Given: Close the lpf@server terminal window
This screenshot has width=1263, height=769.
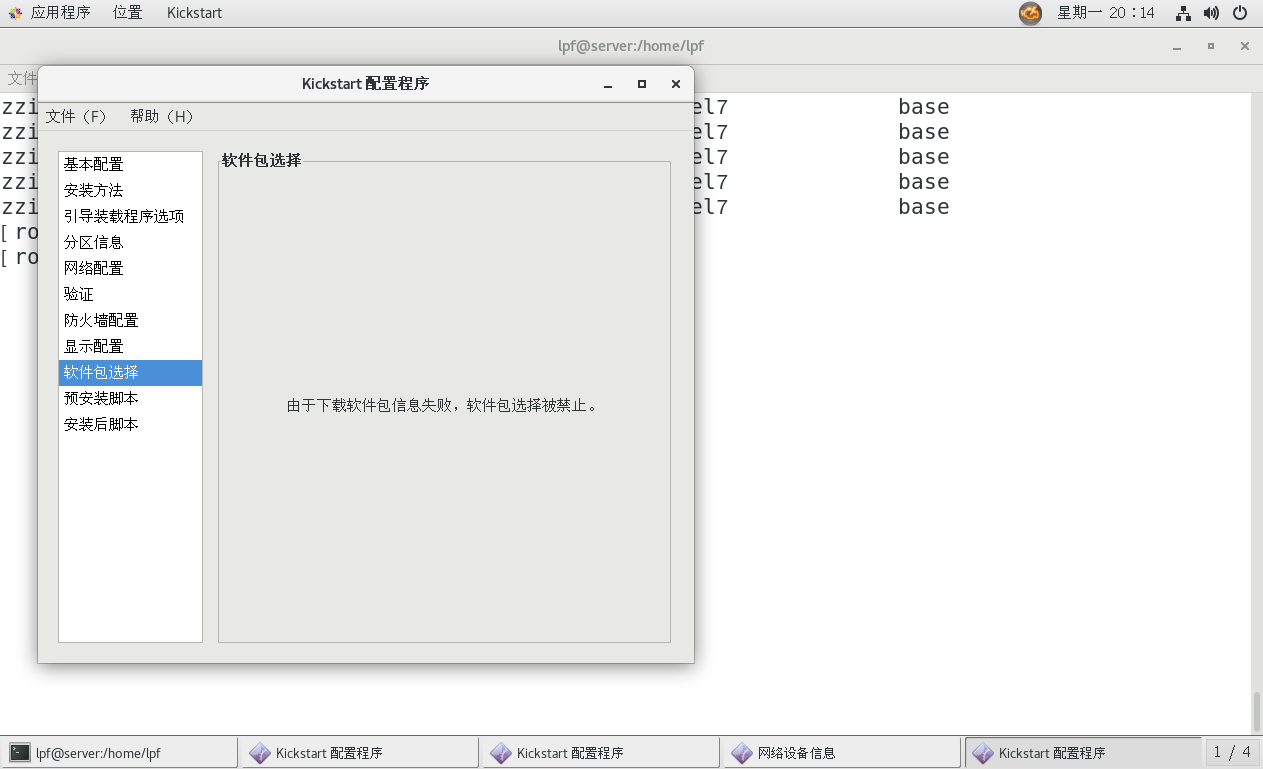Looking at the screenshot, I should coord(1245,46).
